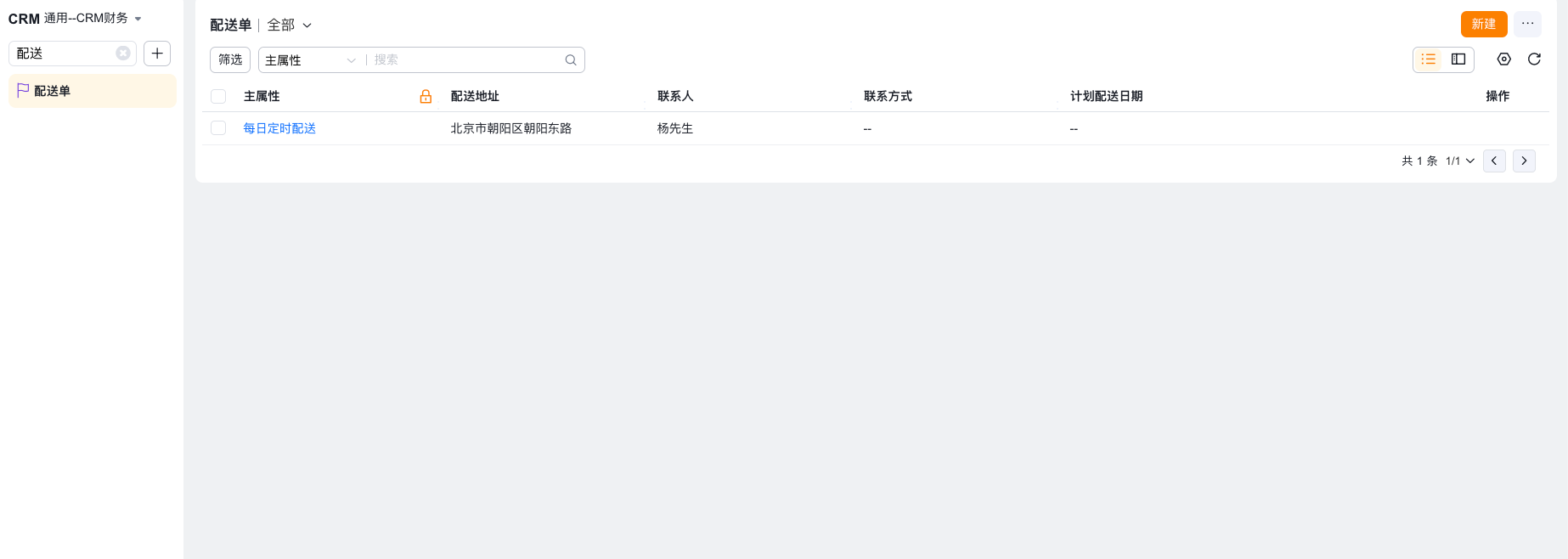Screen dimensions: 1568x559
Task: Go to the previous page
Action: (x=1494, y=161)
